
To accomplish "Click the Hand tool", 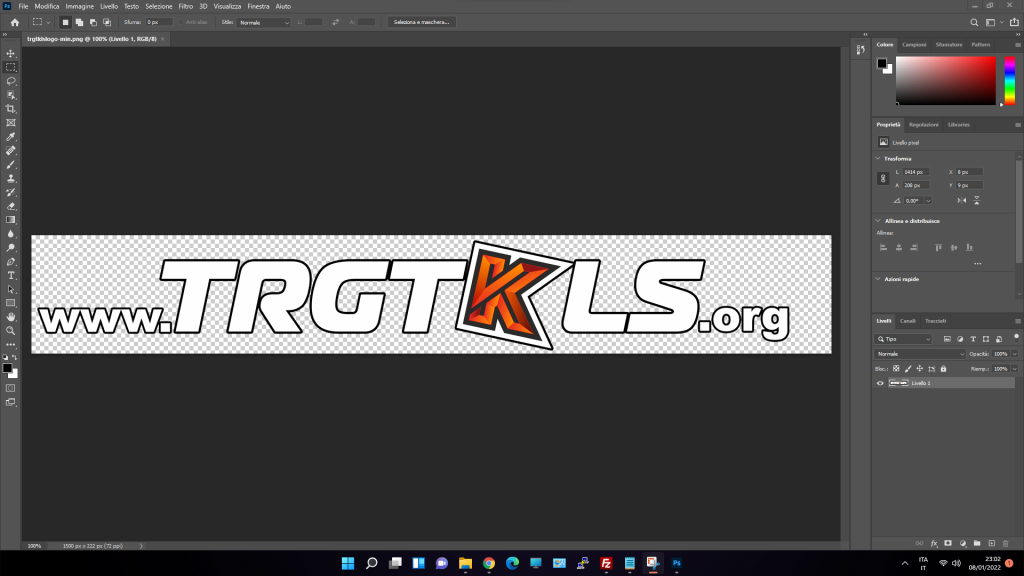I will [11, 316].
